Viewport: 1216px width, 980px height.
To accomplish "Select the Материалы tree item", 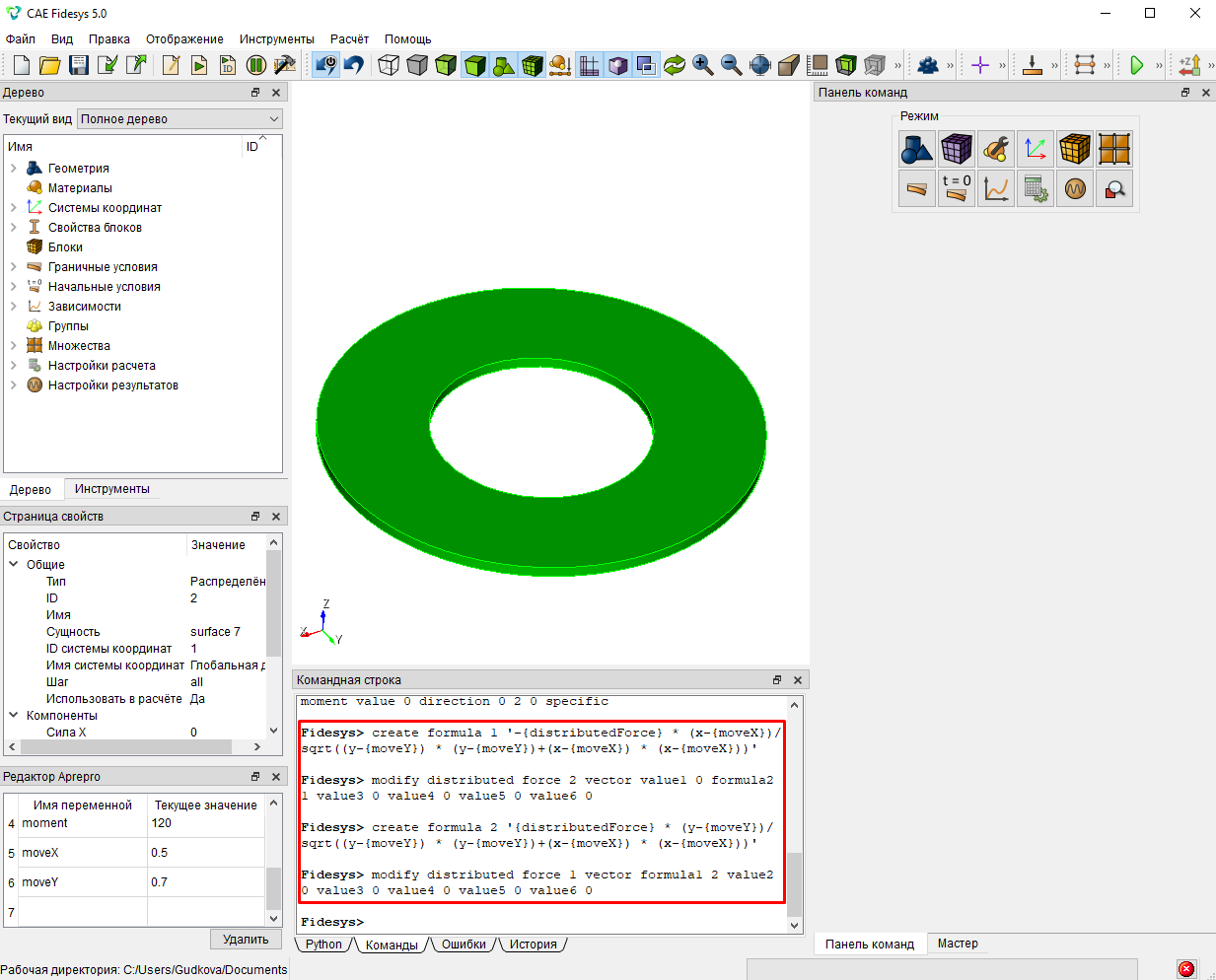I will pyautogui.click(x=80, y=188).
